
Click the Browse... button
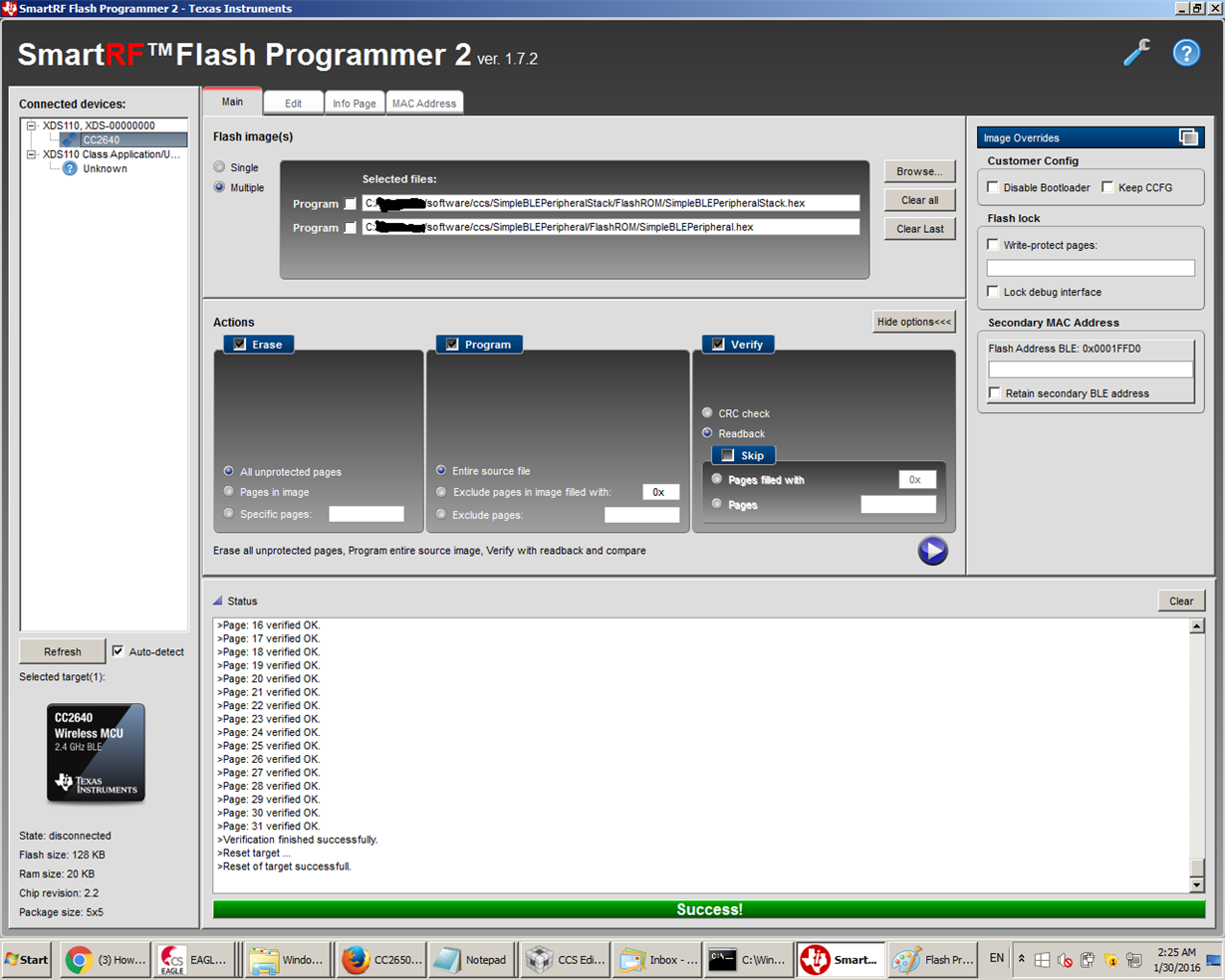(919, 171)
